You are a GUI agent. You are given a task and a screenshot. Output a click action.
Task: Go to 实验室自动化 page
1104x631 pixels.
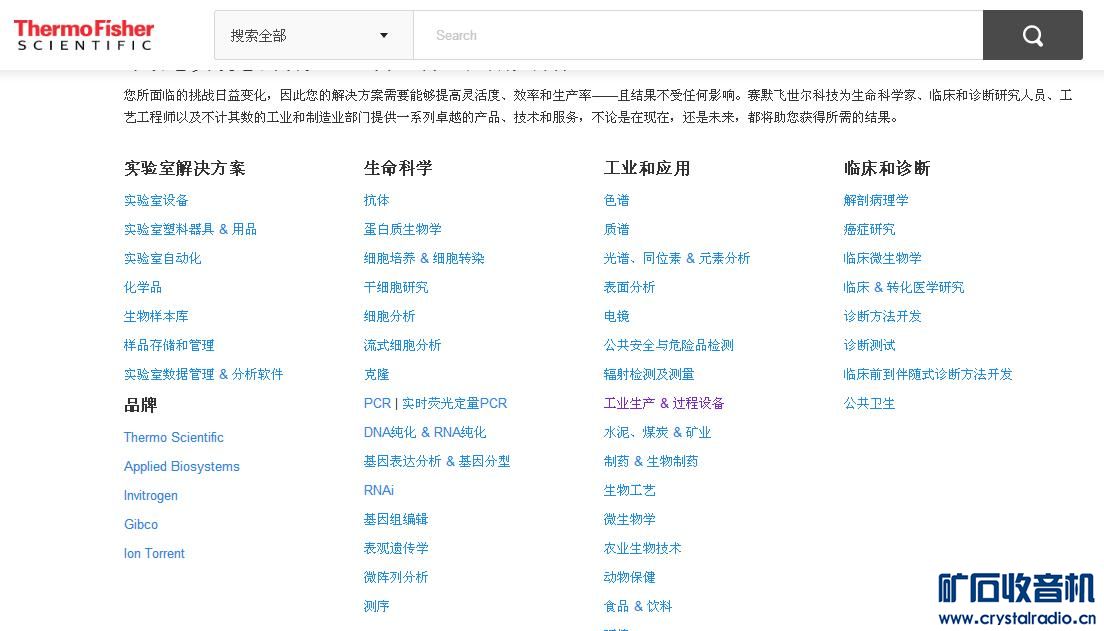[163, 258]
